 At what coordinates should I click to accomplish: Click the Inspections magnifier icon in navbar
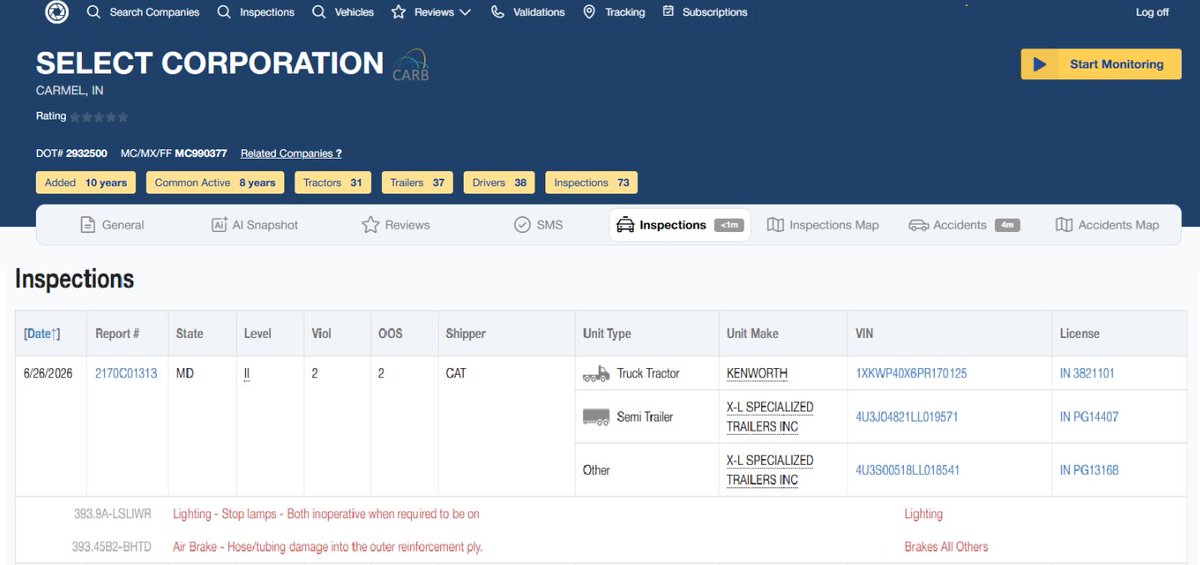pos(224,12)
